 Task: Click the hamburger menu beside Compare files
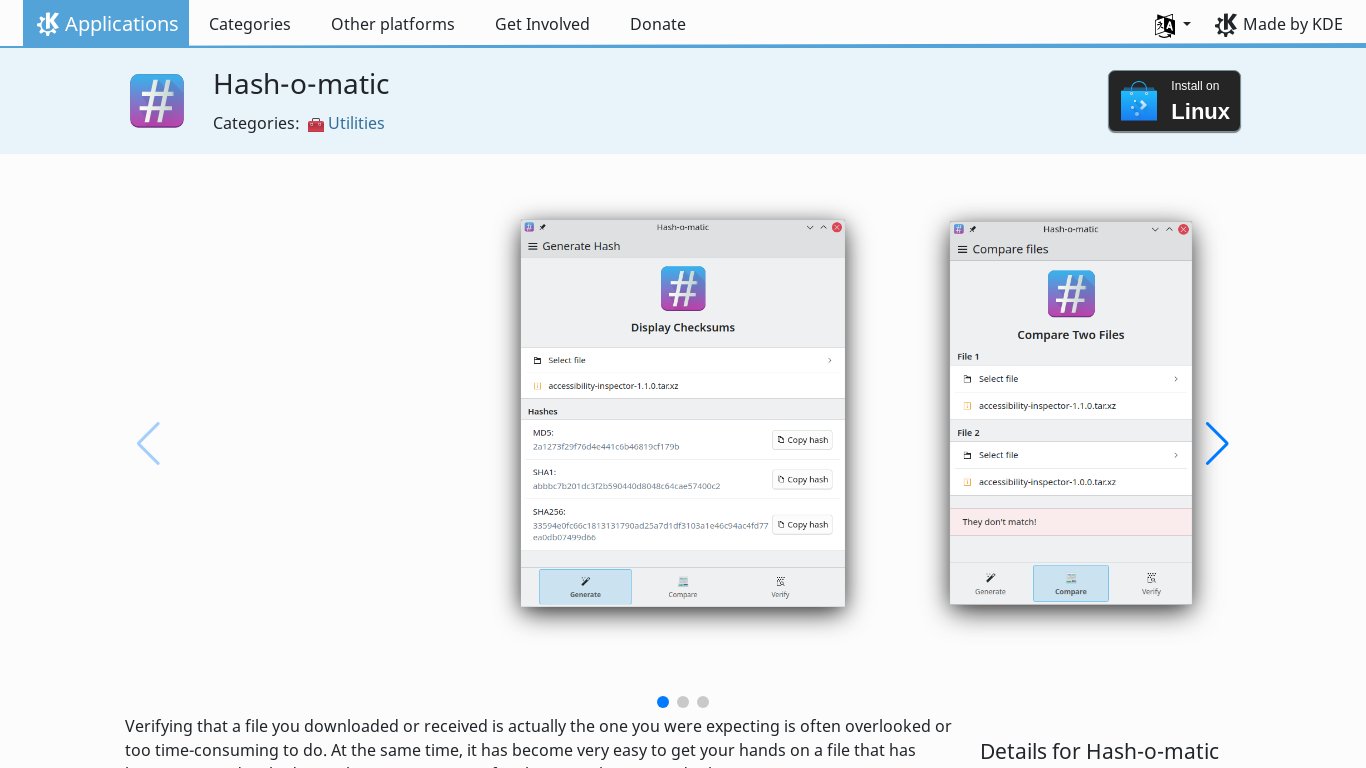tap(962, 250)
